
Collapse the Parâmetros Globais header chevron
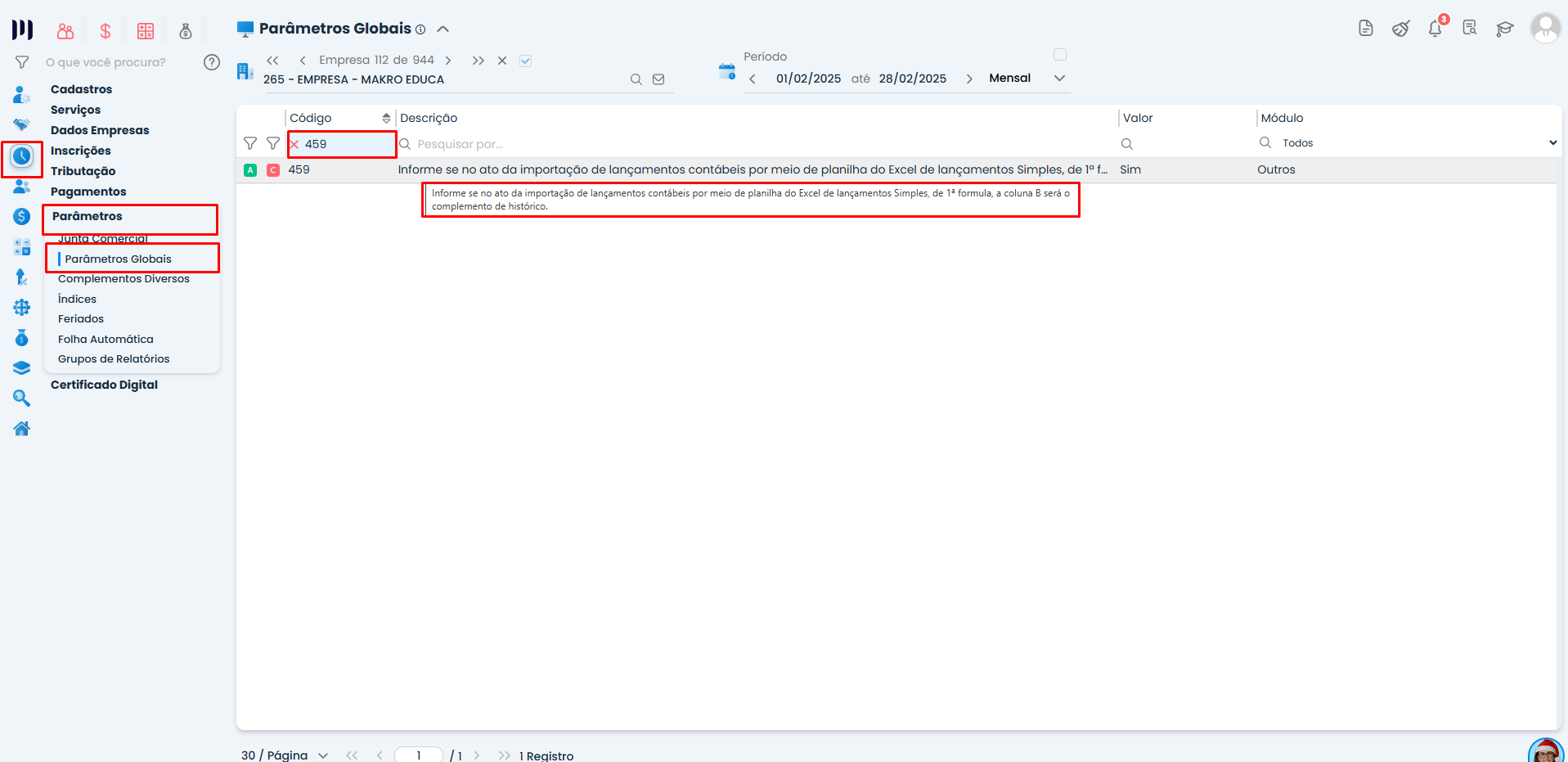443,28
